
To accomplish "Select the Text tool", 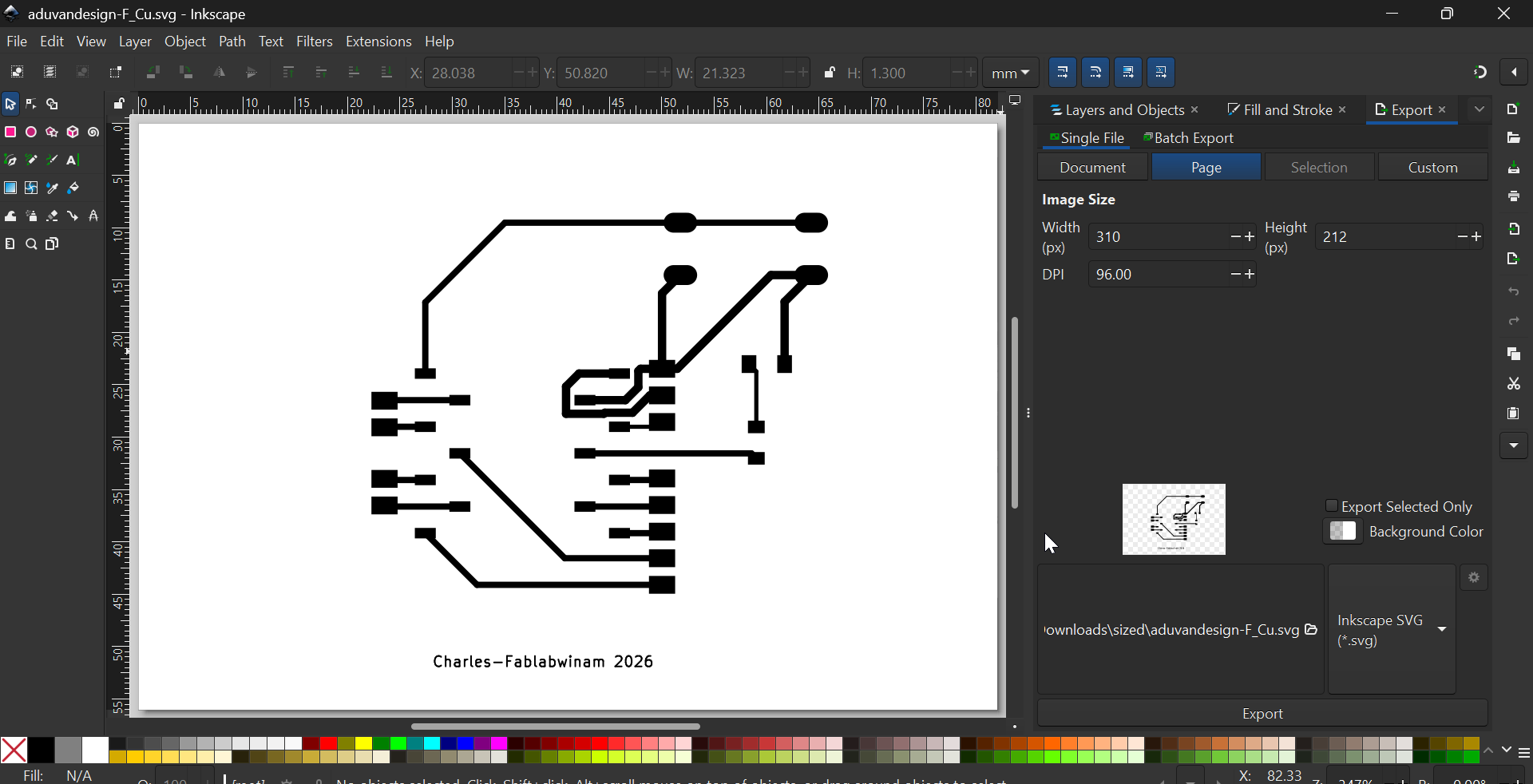I will (x=73, y=160).
